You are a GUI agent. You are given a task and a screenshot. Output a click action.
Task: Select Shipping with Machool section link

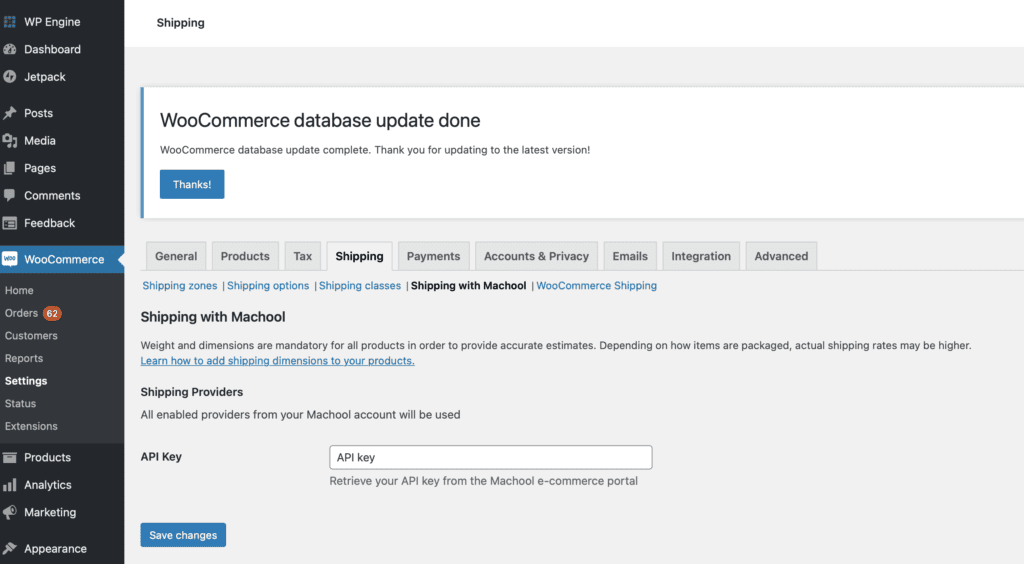tap(468, 285)
